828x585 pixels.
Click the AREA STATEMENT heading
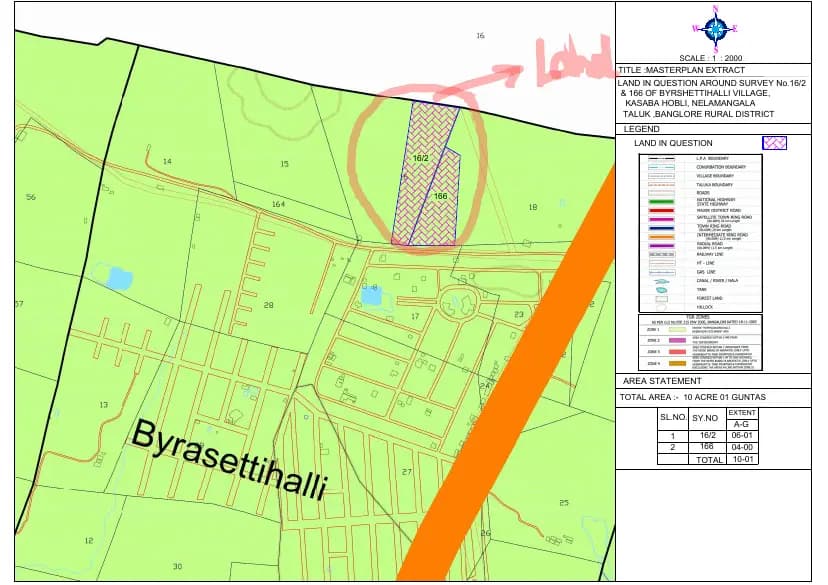coord(662,381)
